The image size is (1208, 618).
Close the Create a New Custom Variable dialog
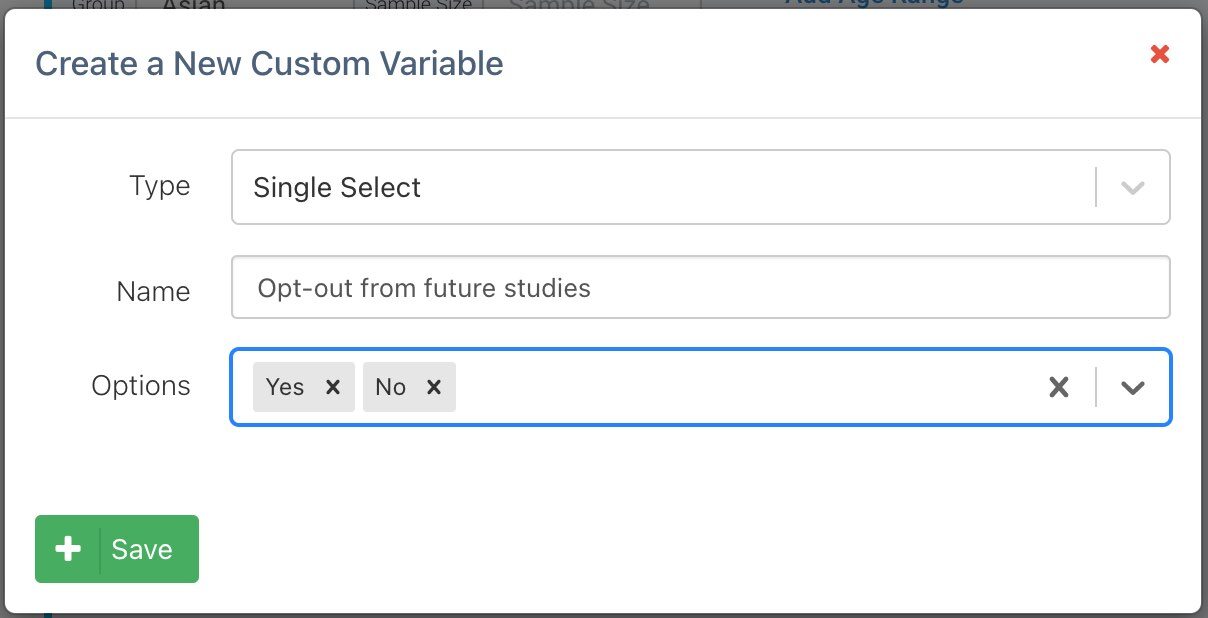[1159, 54]
